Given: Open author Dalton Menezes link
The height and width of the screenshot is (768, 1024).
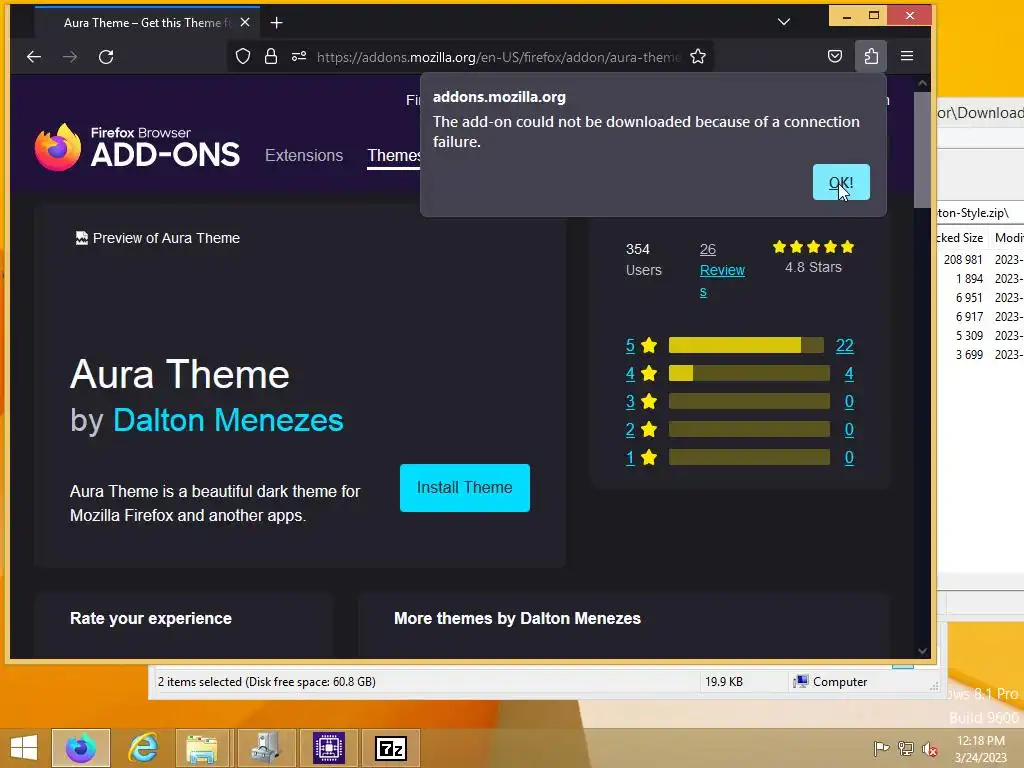Looking at the screenshot, I should coord(228,420).
